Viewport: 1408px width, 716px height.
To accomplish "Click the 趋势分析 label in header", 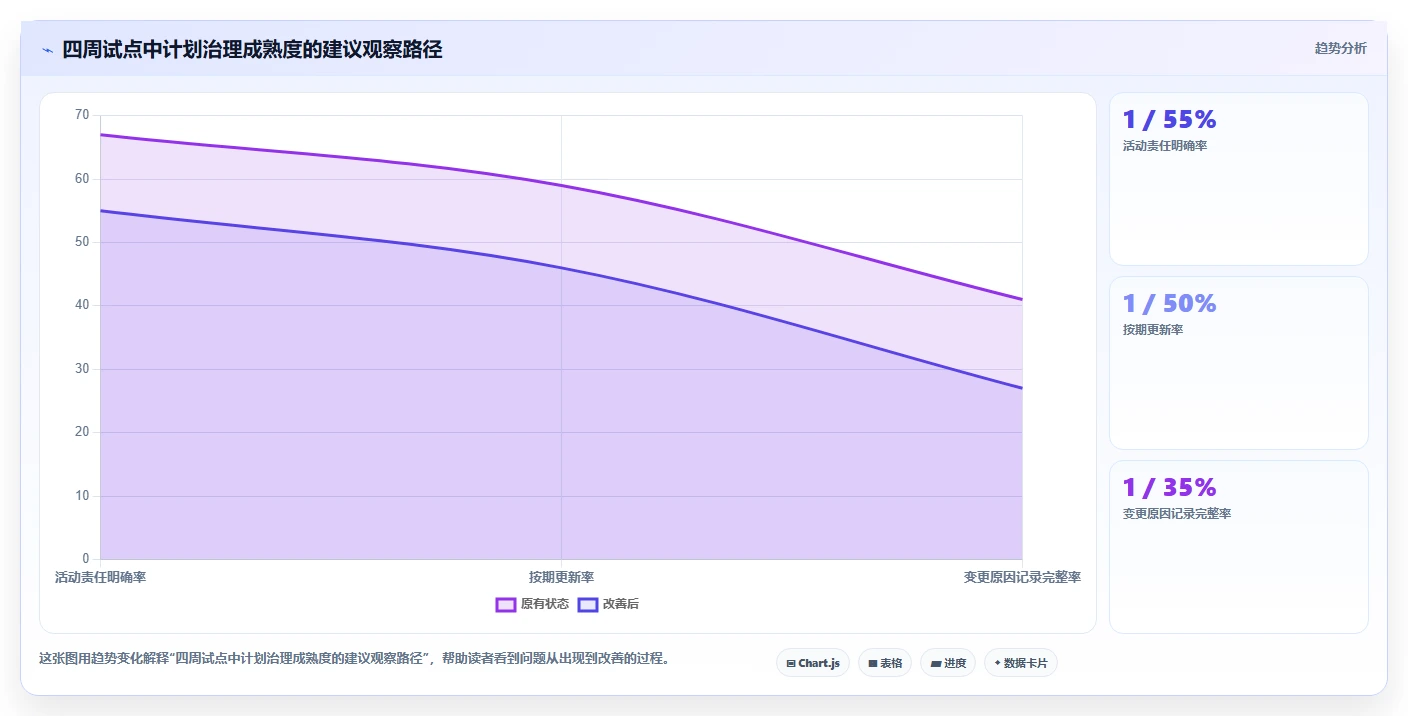I will click(x=1340, y=49).
